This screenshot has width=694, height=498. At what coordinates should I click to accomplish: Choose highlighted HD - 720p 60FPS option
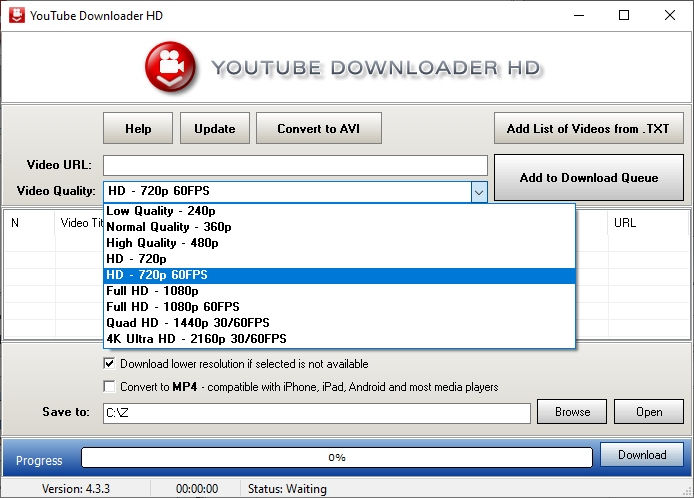[x=339, y=275]
